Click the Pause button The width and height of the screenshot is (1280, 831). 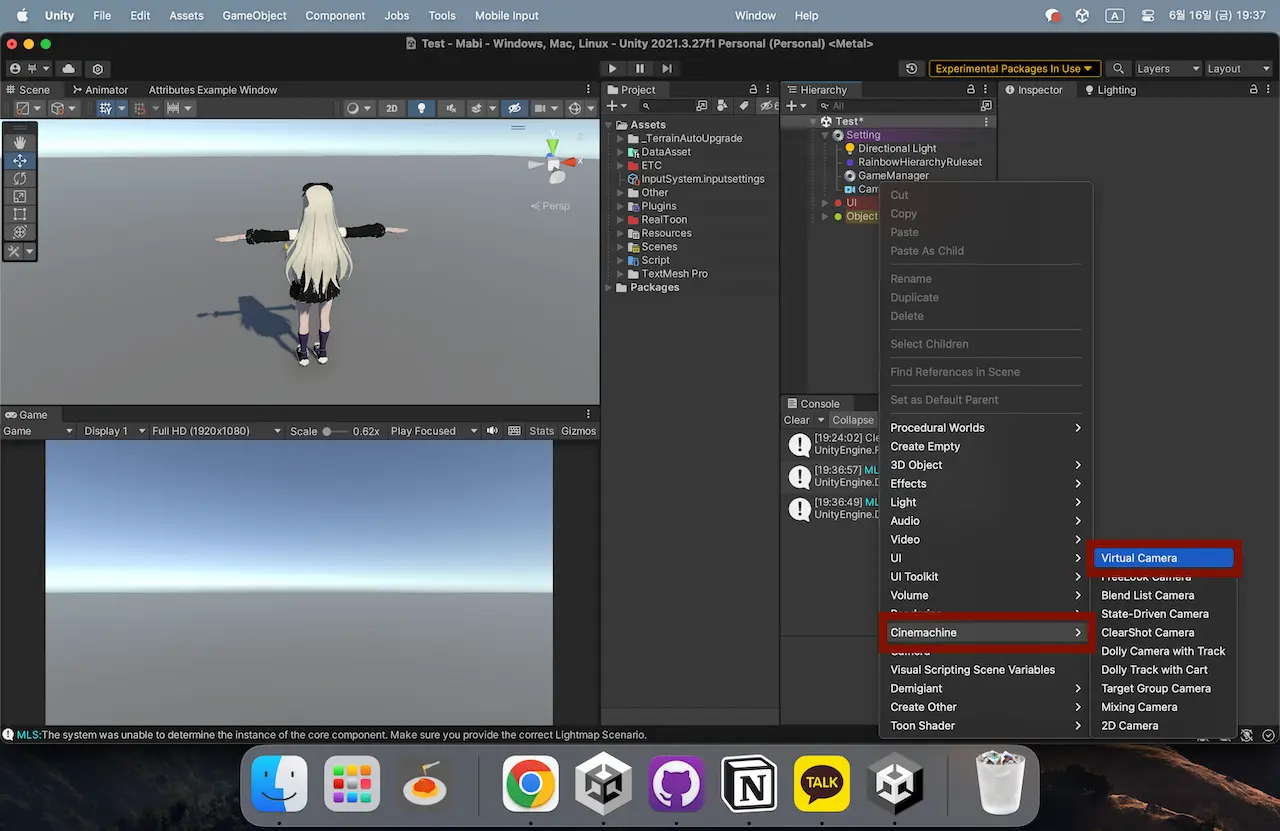point(640,69)
